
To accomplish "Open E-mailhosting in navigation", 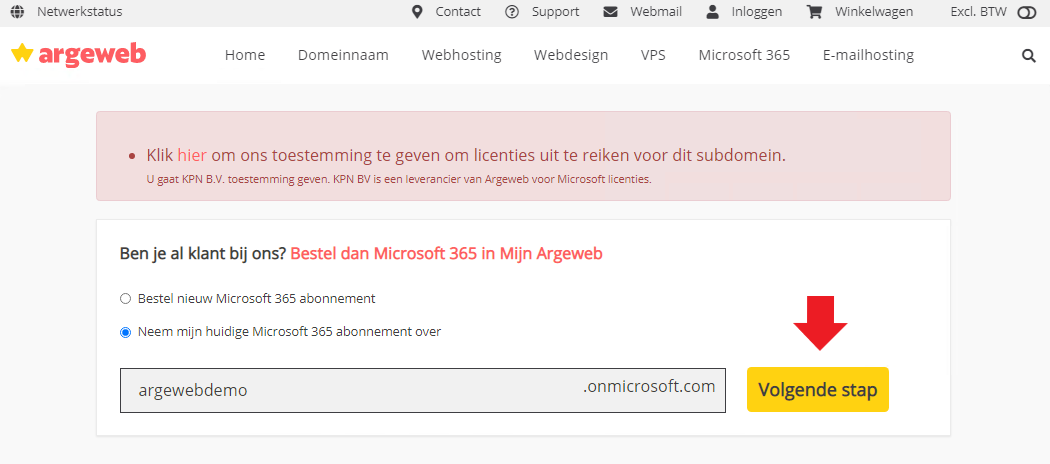I will tap(868, 55).
